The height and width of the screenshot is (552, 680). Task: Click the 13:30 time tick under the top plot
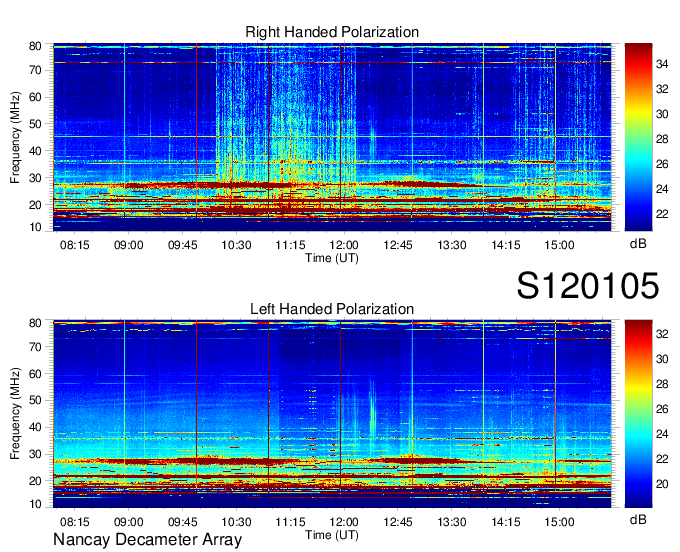(x=451, y=245)
